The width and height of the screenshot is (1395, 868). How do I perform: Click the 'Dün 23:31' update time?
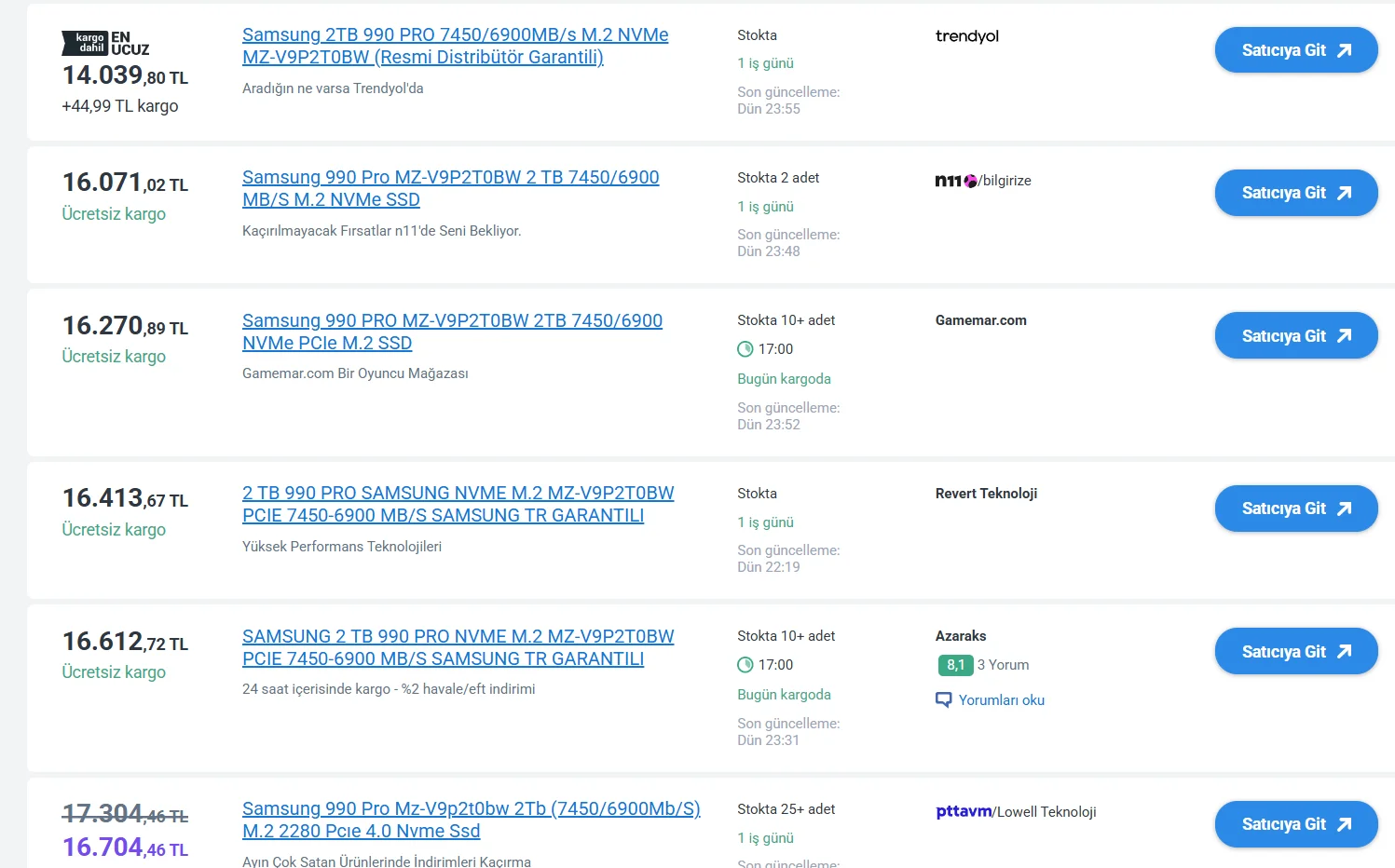(x=768, y=740)
